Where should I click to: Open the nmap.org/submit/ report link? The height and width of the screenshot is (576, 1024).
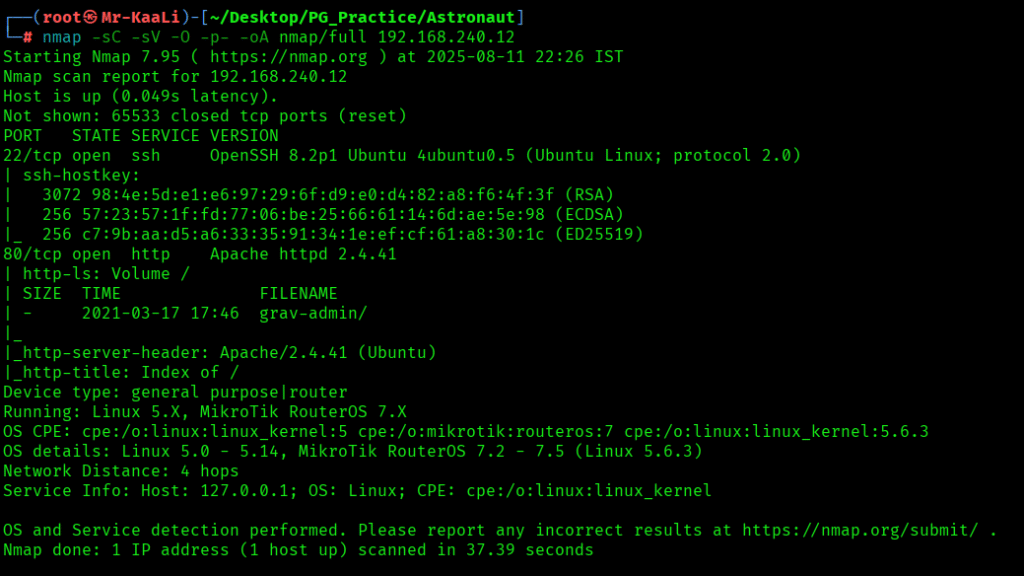(860, 530)
